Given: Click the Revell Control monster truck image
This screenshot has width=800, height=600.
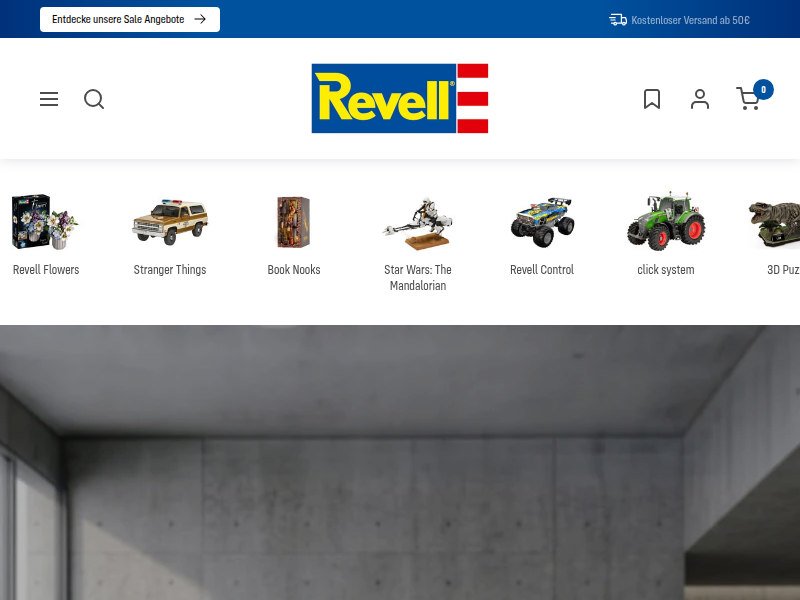Looking at the screenshot, I should [x=542, y=222].
